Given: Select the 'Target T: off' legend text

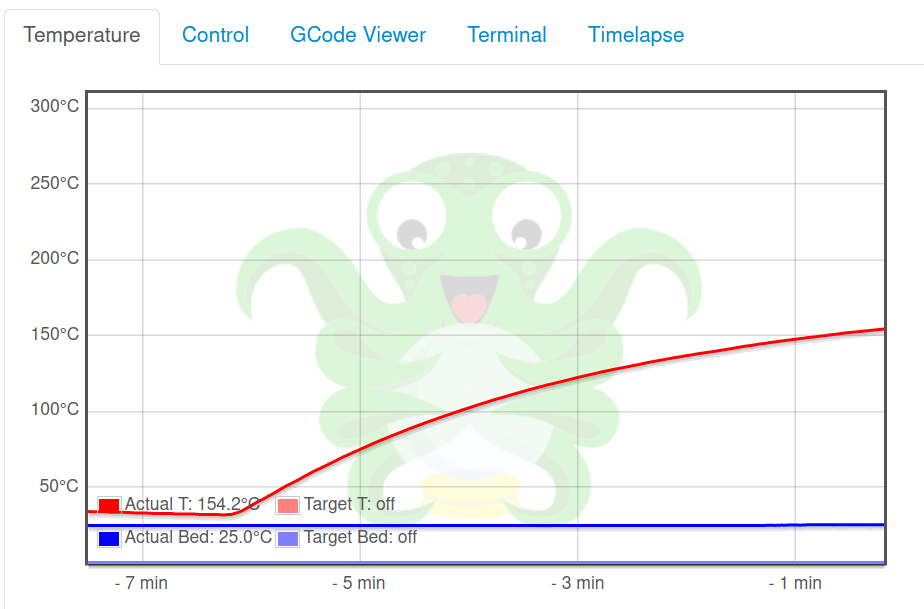Looking at the screenshot, I should 349,505.
